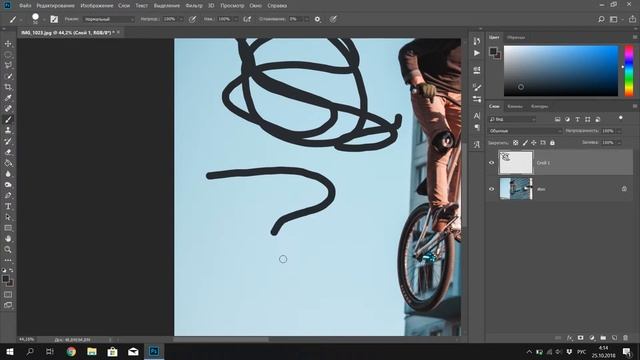Toggle visibility of the background layer
This screenshot has height=360, width=640.
click(x=491, y=189)
